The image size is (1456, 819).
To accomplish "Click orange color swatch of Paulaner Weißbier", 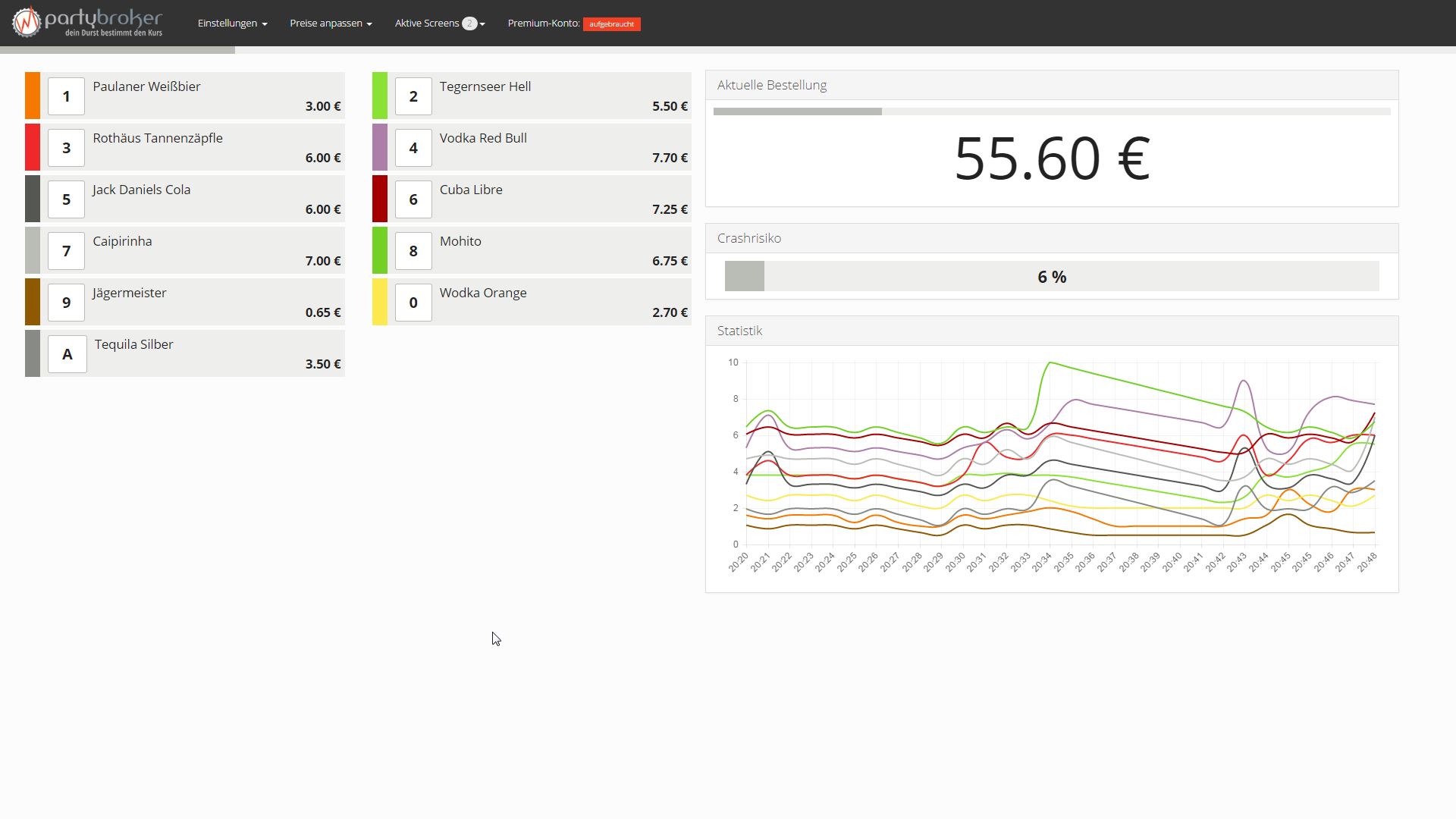I will pyautogui.click(x=33, y=96).
